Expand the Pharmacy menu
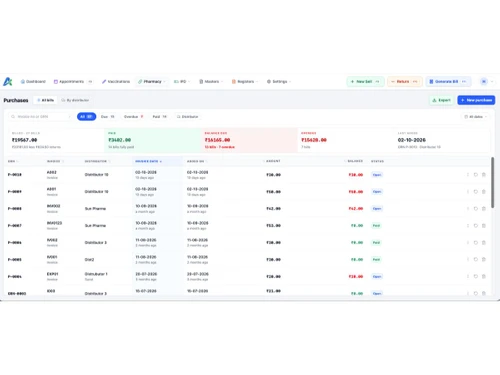Screen dimensions: 500x375 [152, 81]
